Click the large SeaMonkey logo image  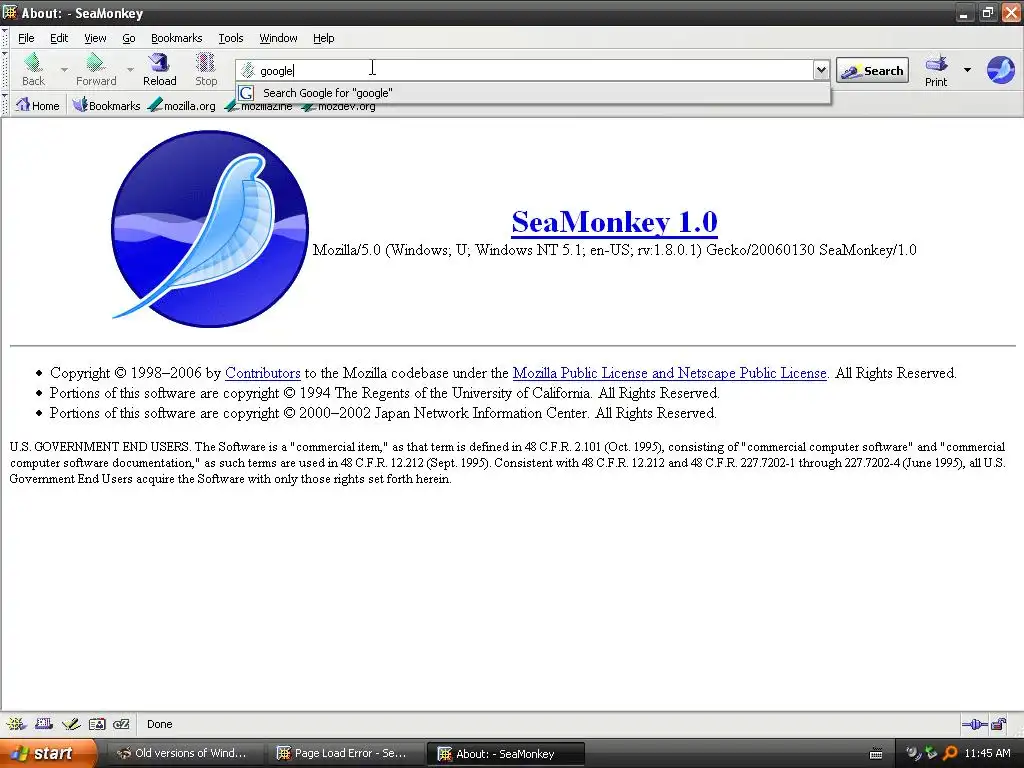(210, 229)
